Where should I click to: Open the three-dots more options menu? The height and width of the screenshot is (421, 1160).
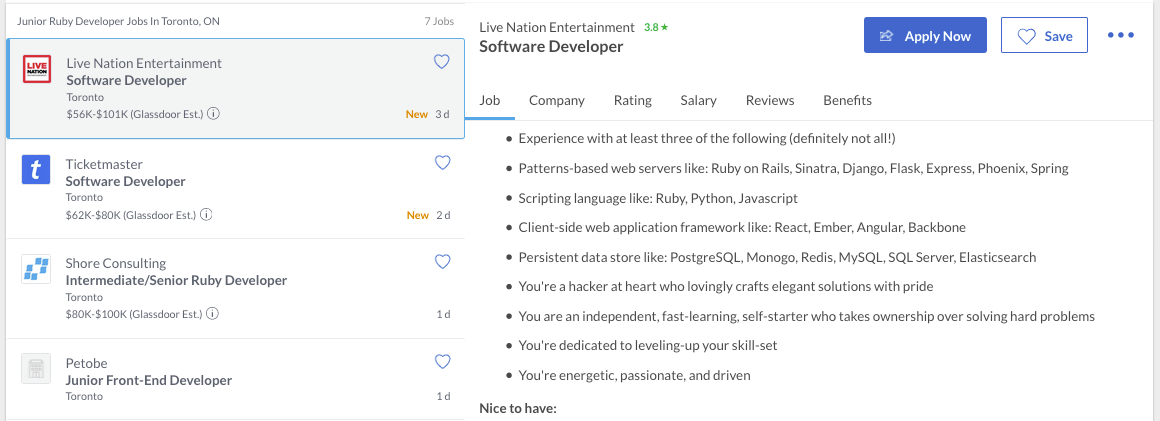[1121, 36]
